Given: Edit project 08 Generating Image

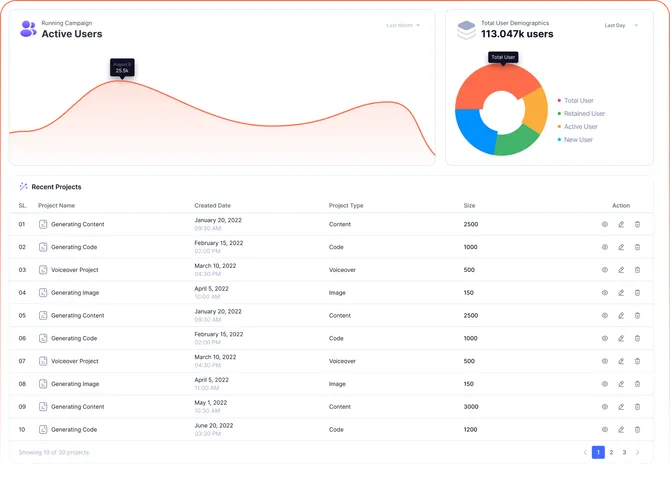Looking at the screenshot, I should pos(621,384).
